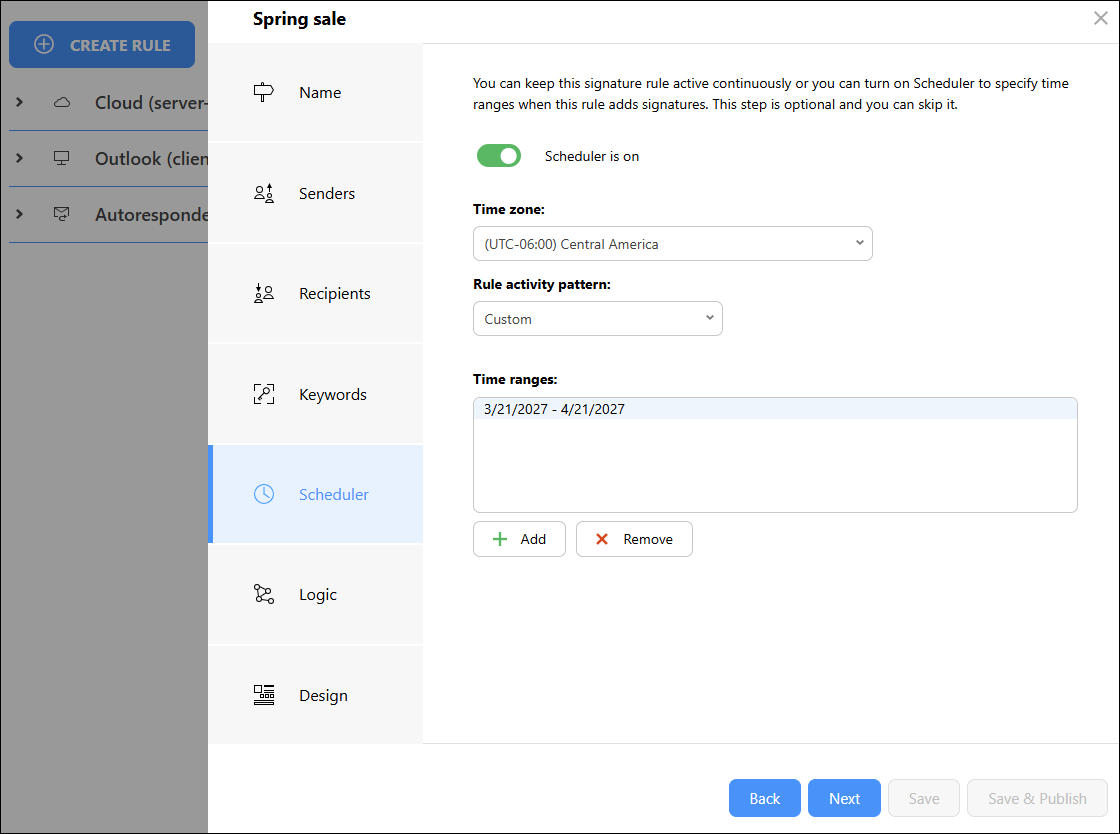1120x834 pixels.
Task: Go to the Name step
Action: [x=315, y=92]
